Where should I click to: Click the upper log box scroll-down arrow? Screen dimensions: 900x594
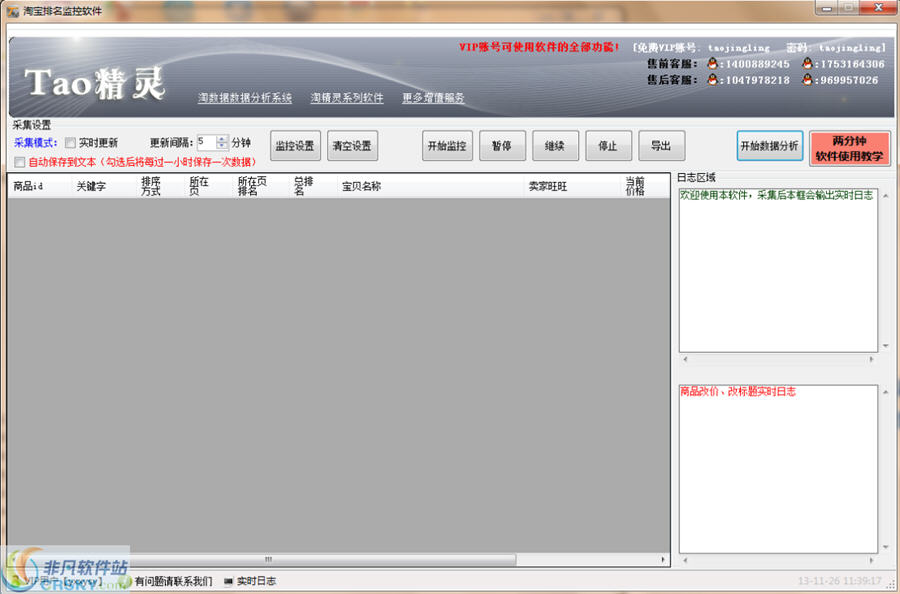pos(885,345)
